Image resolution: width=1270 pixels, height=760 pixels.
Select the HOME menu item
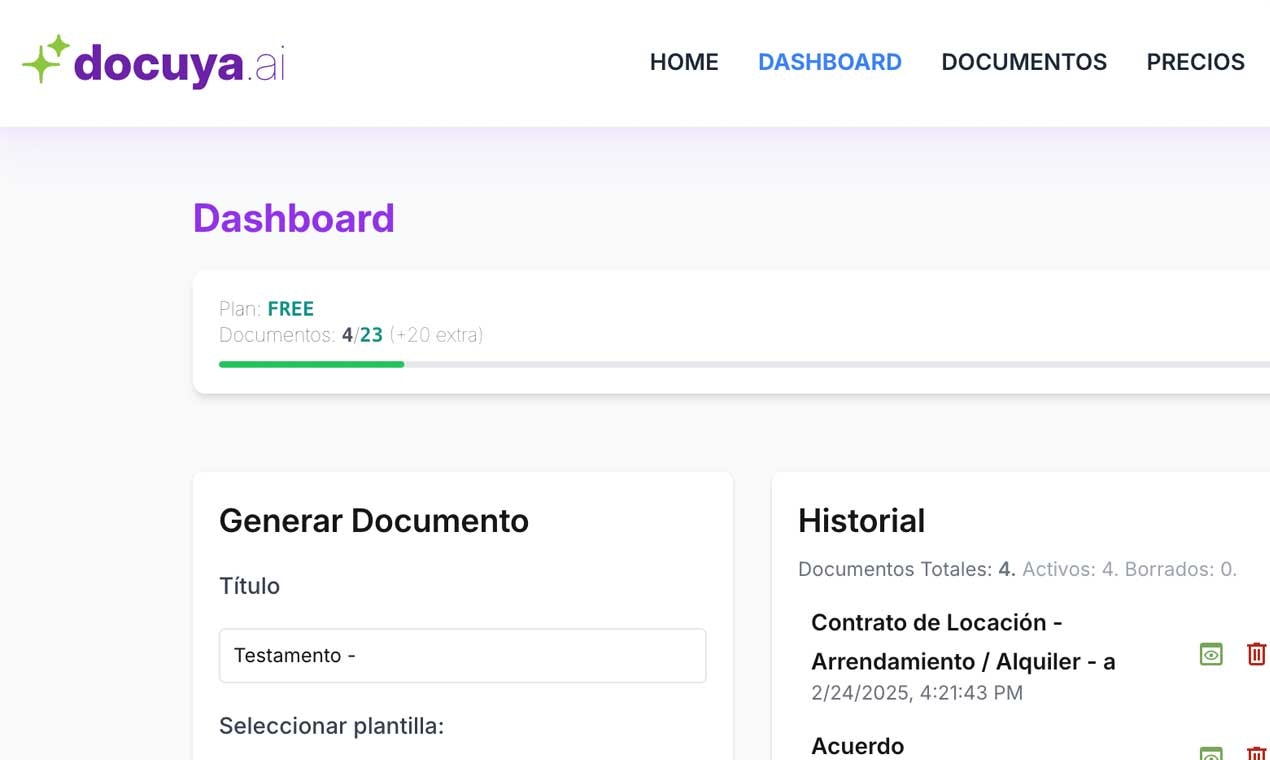point(683,62)
